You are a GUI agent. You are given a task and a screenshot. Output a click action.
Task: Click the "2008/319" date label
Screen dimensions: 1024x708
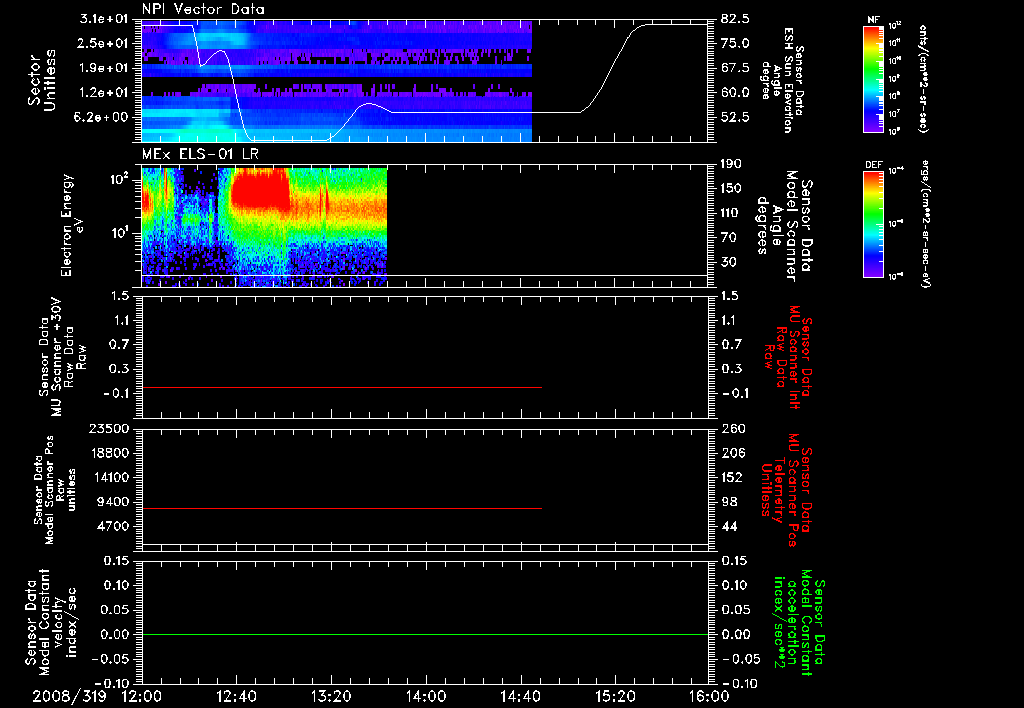(x=69, y=696)
